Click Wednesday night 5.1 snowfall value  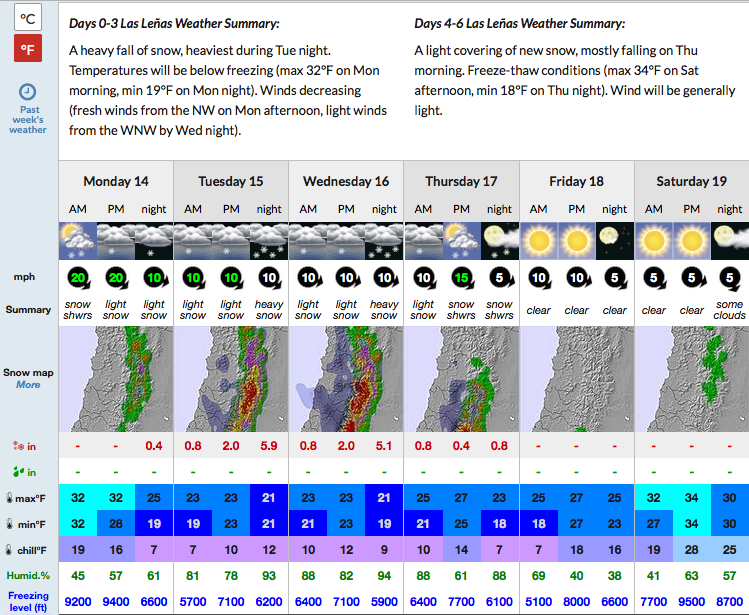[384, 446]
